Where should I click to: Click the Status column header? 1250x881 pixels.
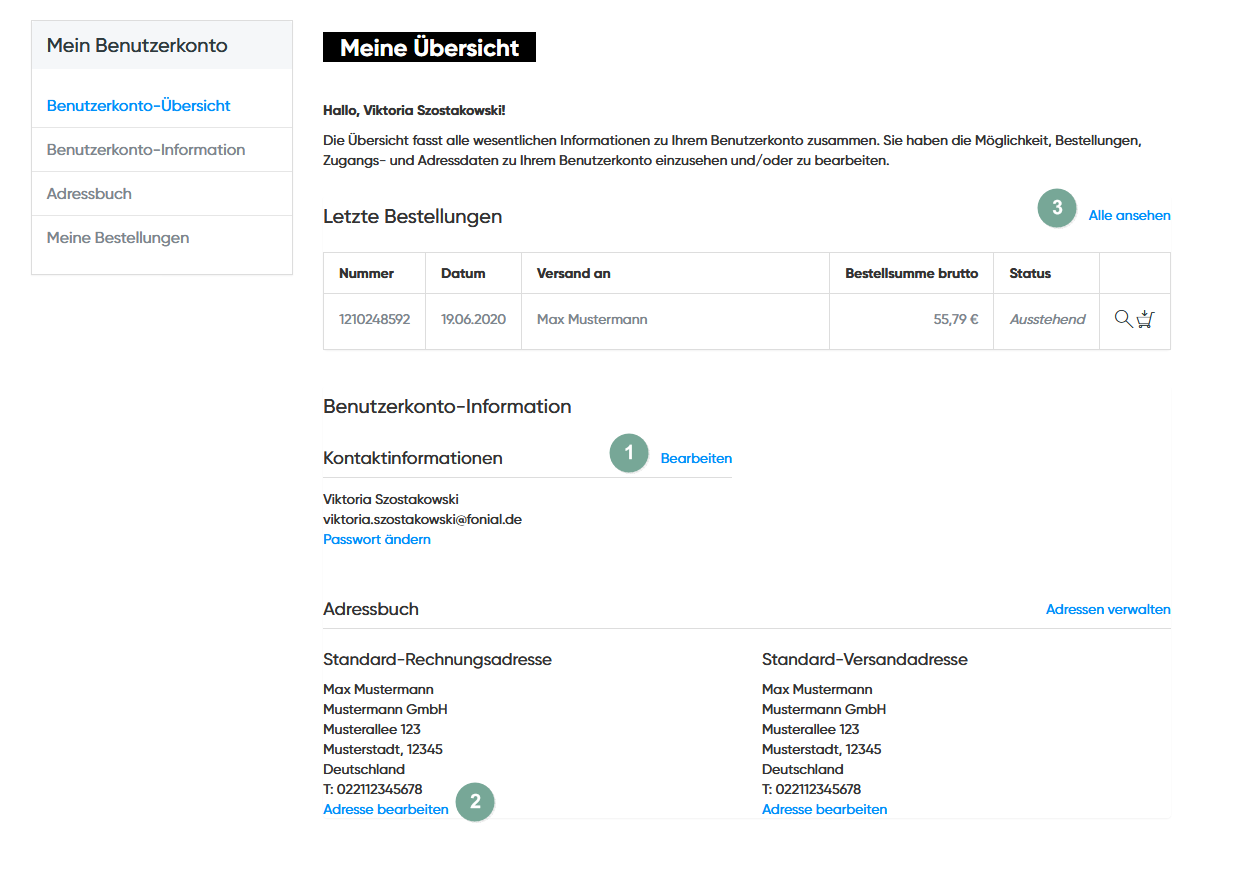point(1030,273)
